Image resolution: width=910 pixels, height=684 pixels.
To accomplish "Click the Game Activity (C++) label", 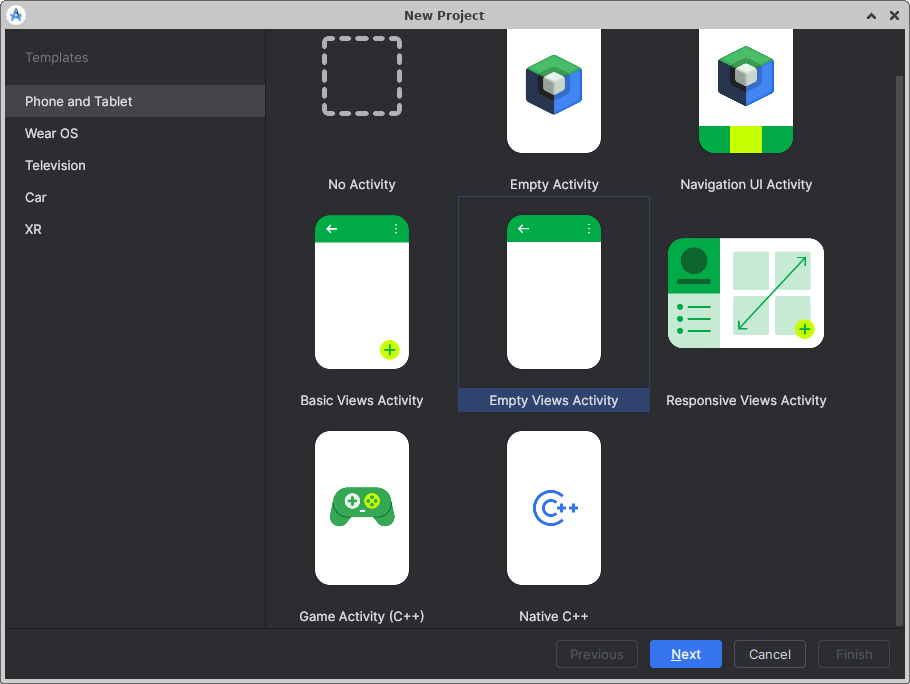I will [x=361, y=616].
